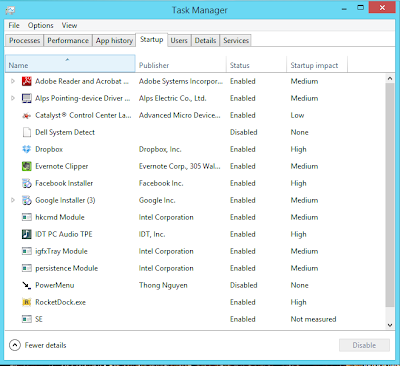Sort by the Startup impact column header

317,64
